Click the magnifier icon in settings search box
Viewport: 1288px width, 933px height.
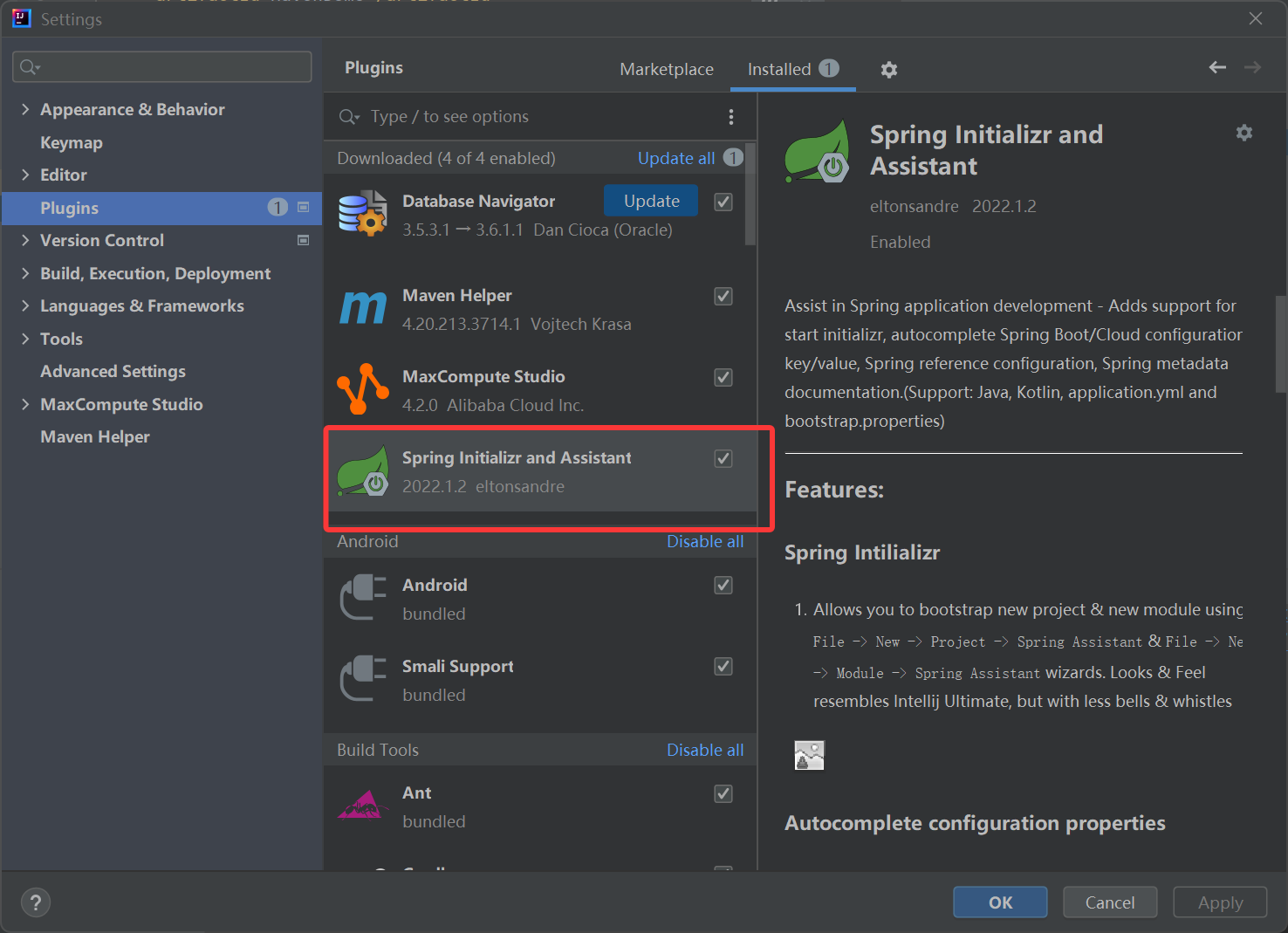pos(30,67)
